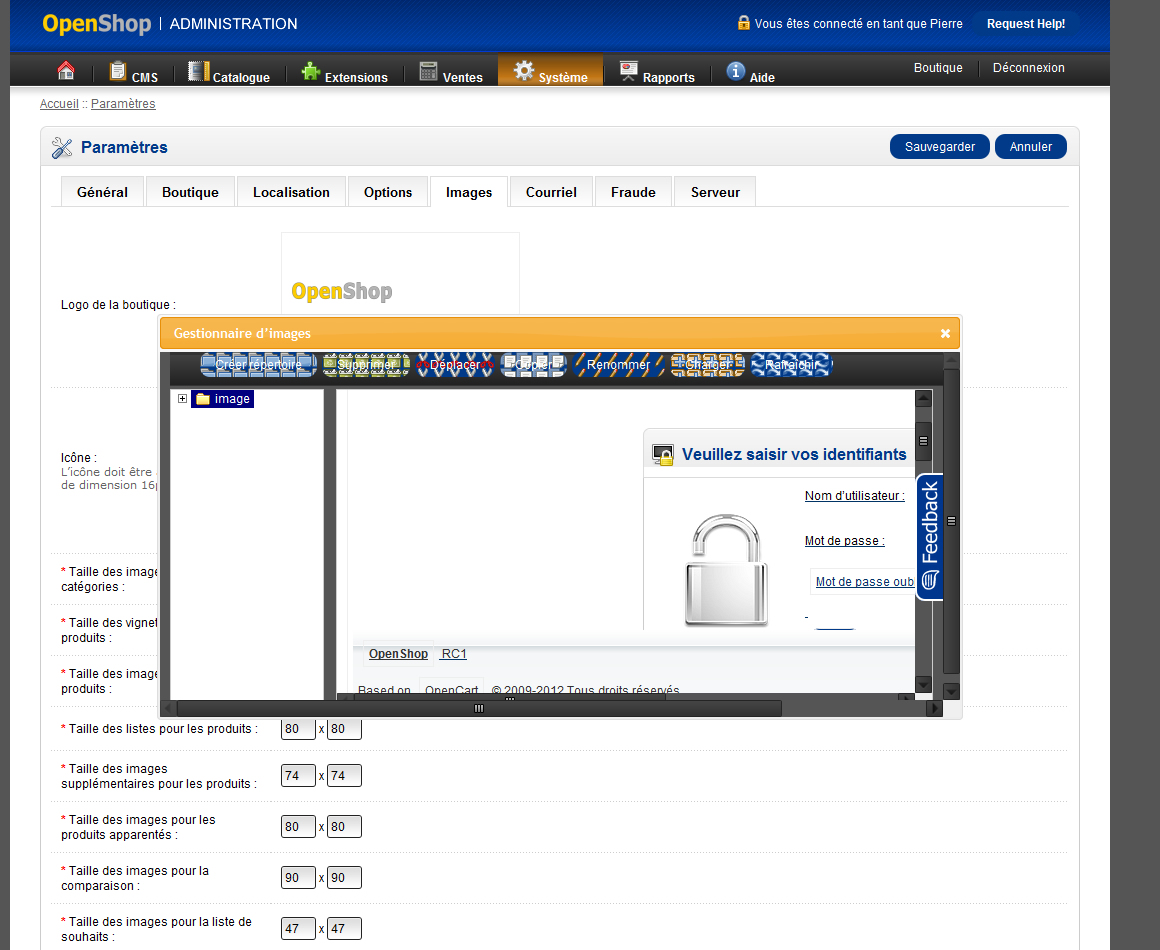Switch to the Options tab
Screen dimensions: 1160x950
pyautogui.click(x=388, y=192)
